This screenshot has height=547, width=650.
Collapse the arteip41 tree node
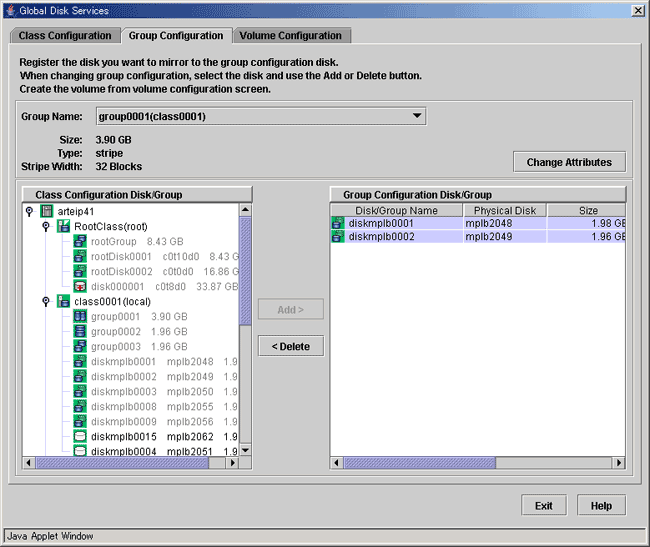tap(29, 211)
